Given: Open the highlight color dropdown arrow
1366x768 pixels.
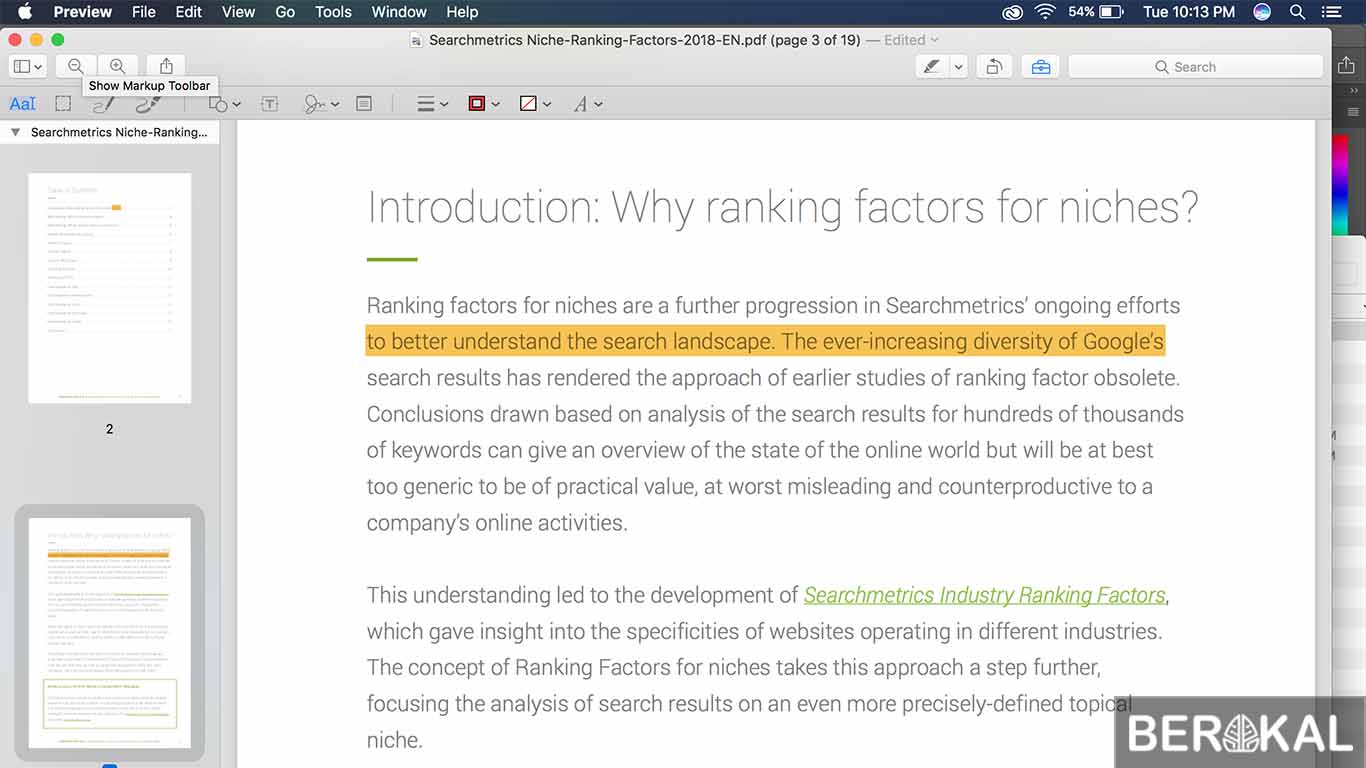Looking at the screenshot, I should point(958,67).
